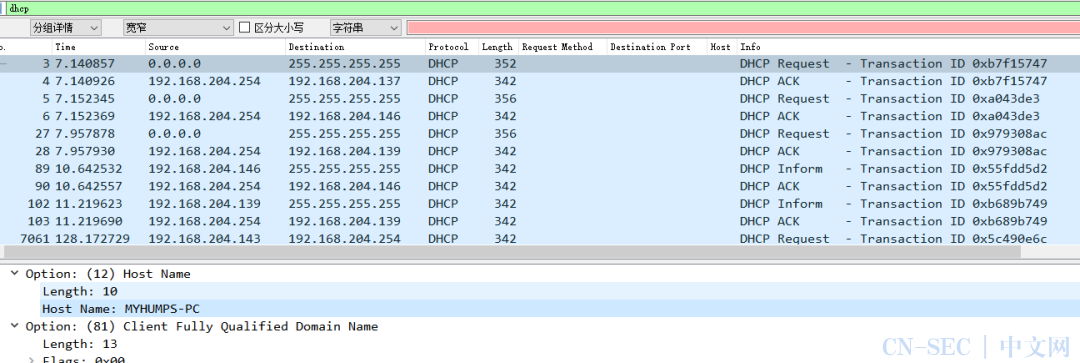This screenshot has width=1080, height=363.
Task: Click the Host column header
Action: 721,47
